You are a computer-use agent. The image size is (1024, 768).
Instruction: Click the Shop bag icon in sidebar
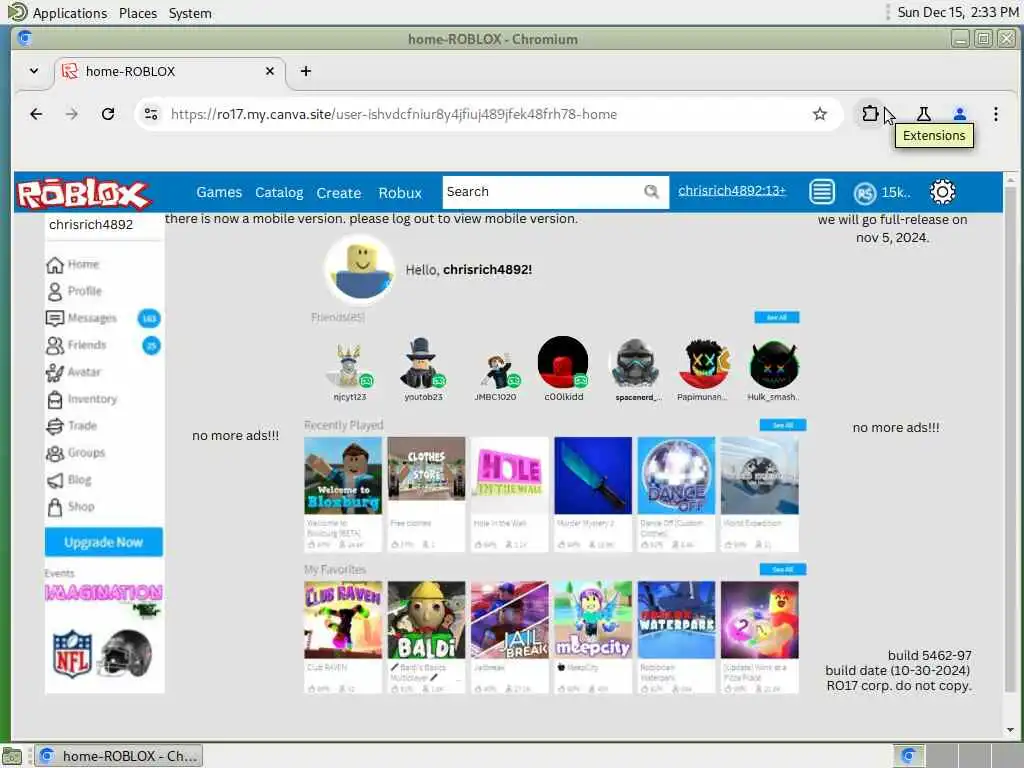click(55, 507)
